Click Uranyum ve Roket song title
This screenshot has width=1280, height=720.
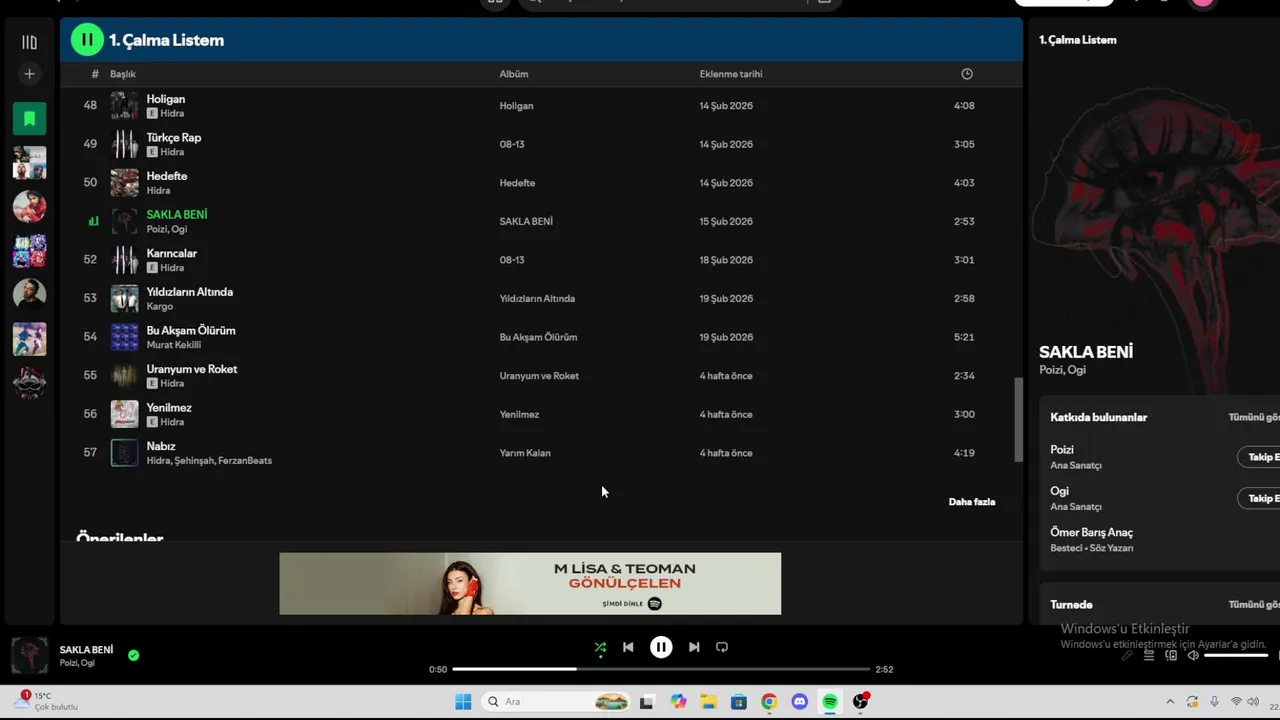coord(192,369)
